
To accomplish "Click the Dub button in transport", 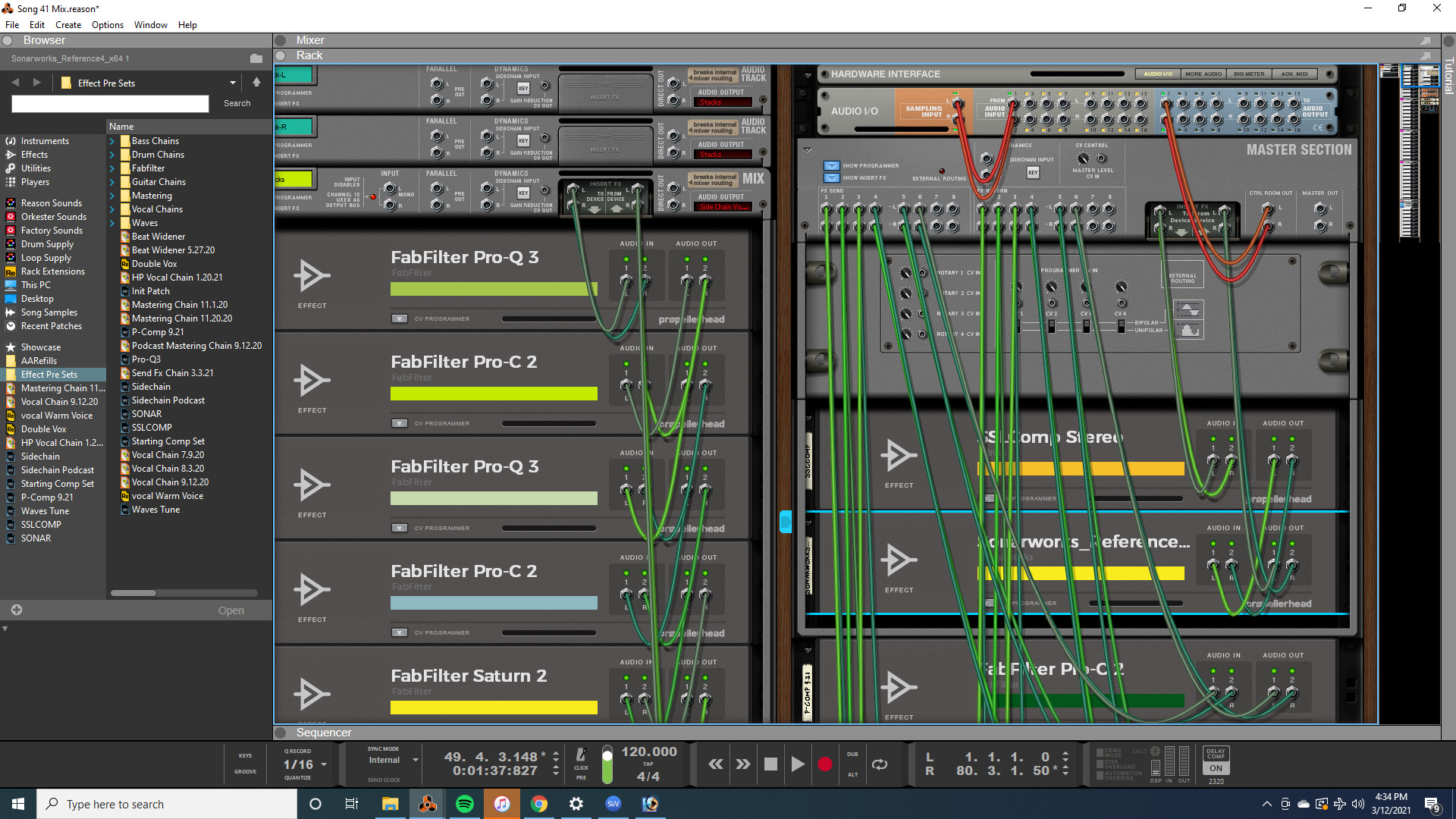I will click(852, 755).
